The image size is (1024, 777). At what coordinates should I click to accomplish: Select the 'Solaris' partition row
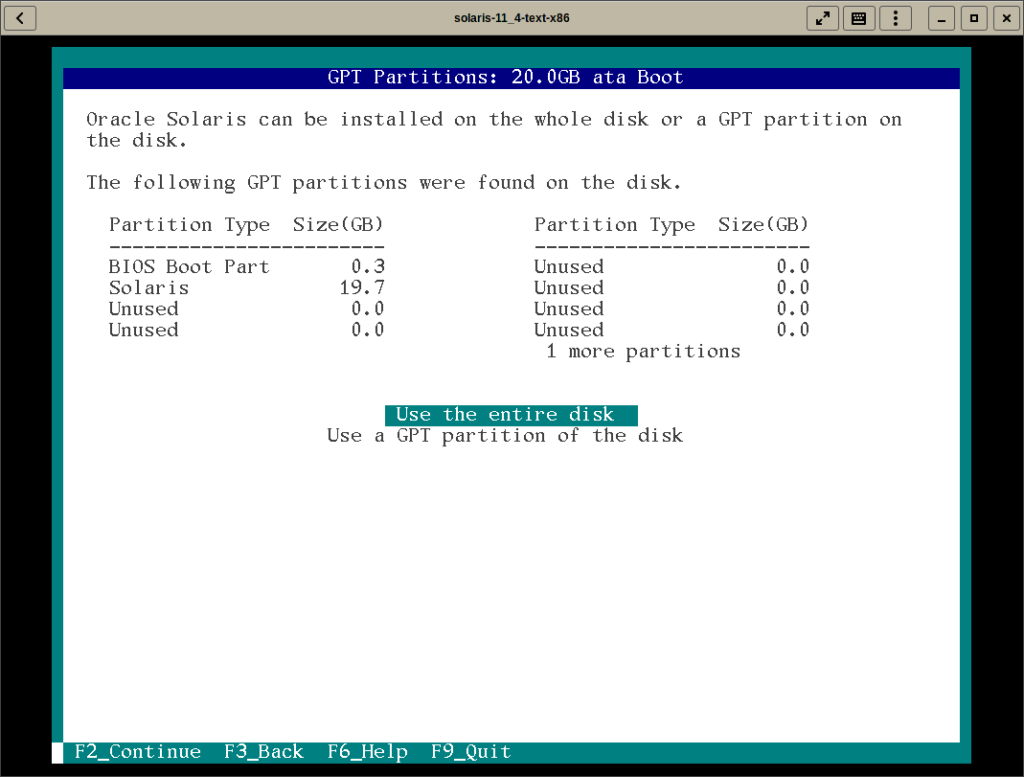coord(247,287)
